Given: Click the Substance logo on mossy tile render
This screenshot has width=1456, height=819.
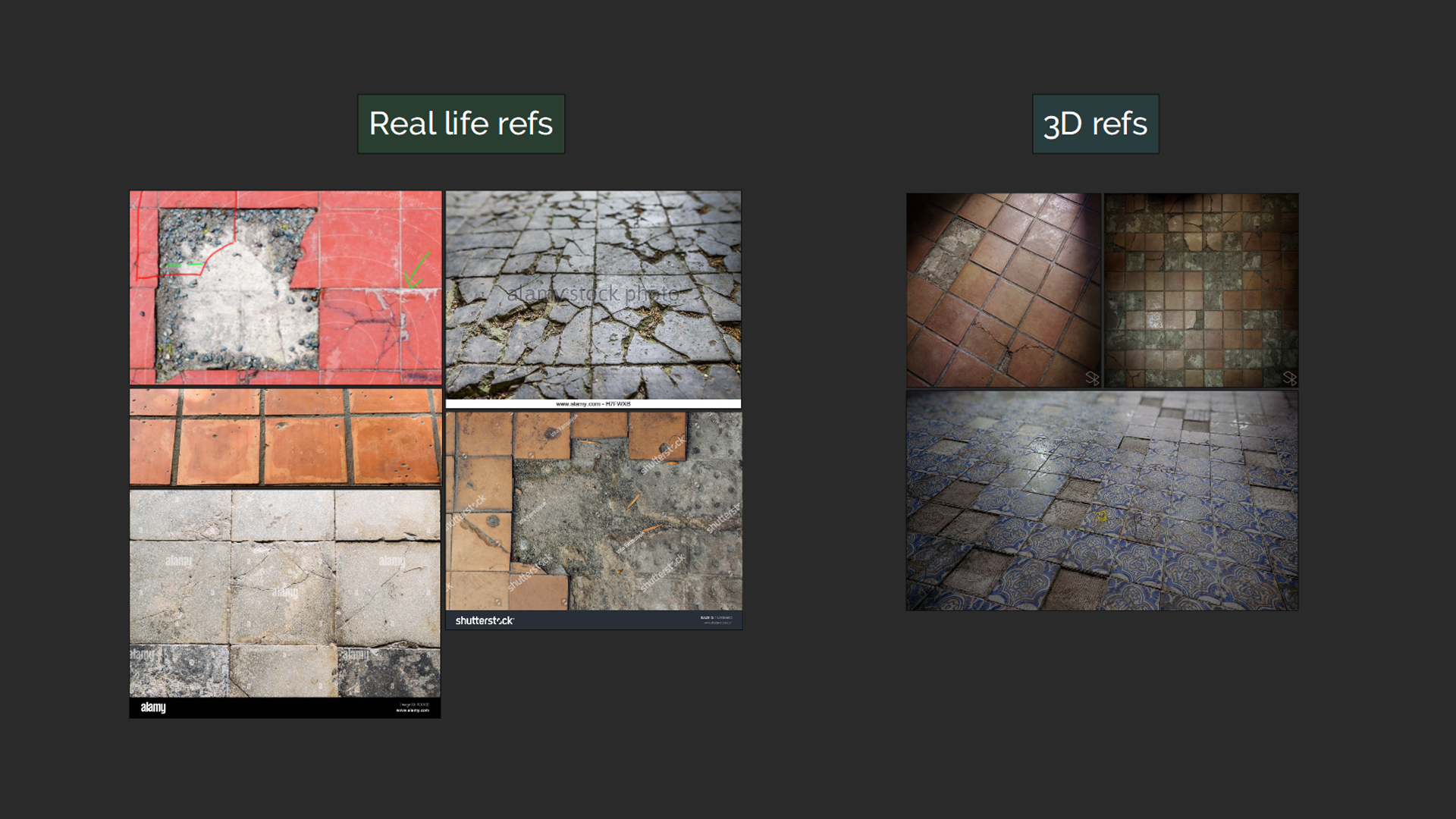Looking at the screenshot, I should (x=1289, y=378).
